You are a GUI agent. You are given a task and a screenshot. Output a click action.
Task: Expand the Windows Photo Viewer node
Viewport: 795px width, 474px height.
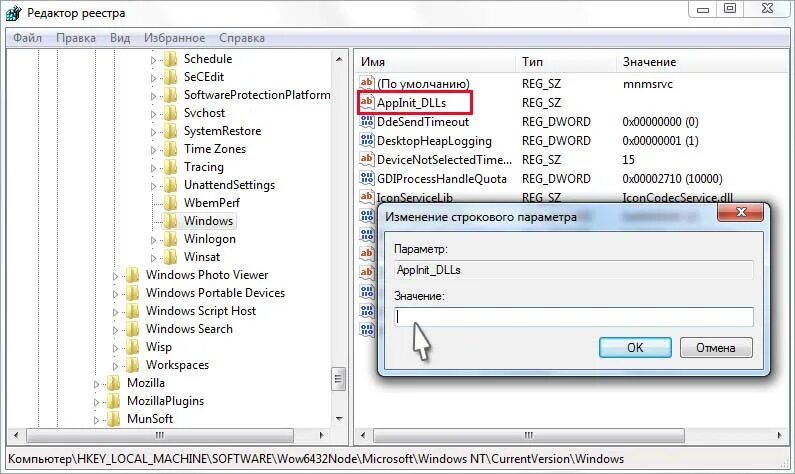click(116, 276)
